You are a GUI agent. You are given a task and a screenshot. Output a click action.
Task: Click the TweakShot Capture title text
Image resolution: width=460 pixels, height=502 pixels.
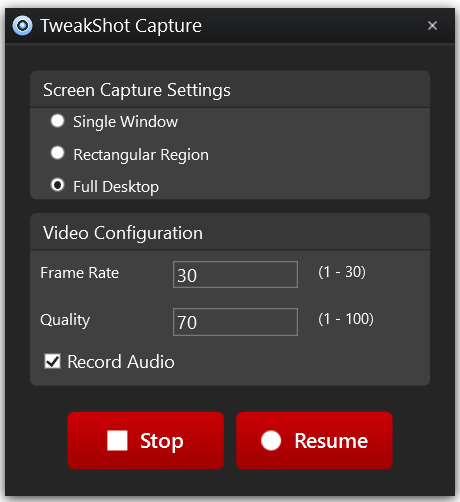pyautogui.click(x=121, y=26)
